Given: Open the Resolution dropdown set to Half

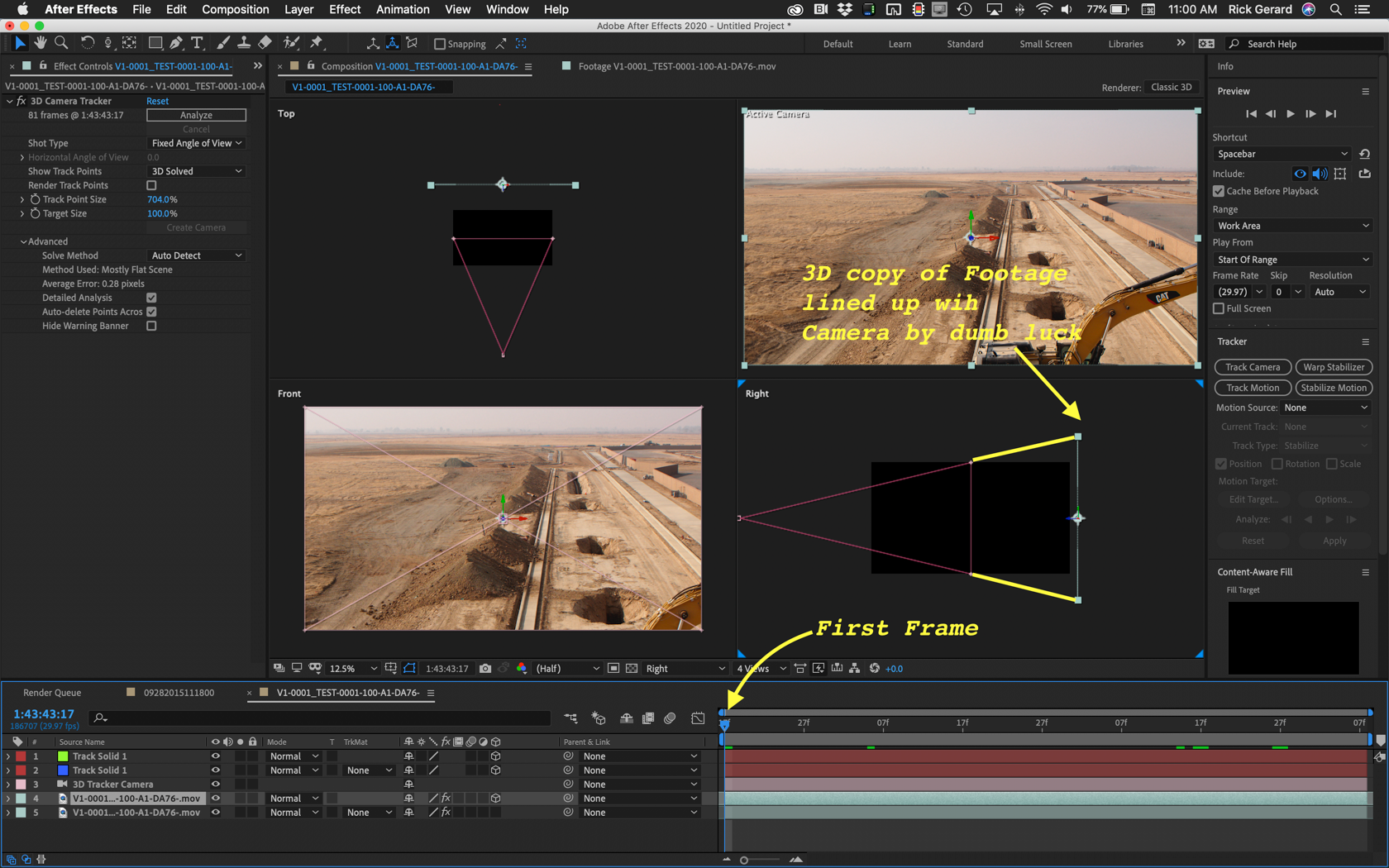Looking at the screenshot, I should 568,668.
